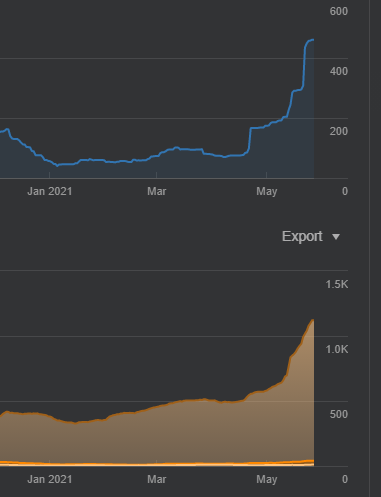Open the Export dropdown menu

(311, 236)
